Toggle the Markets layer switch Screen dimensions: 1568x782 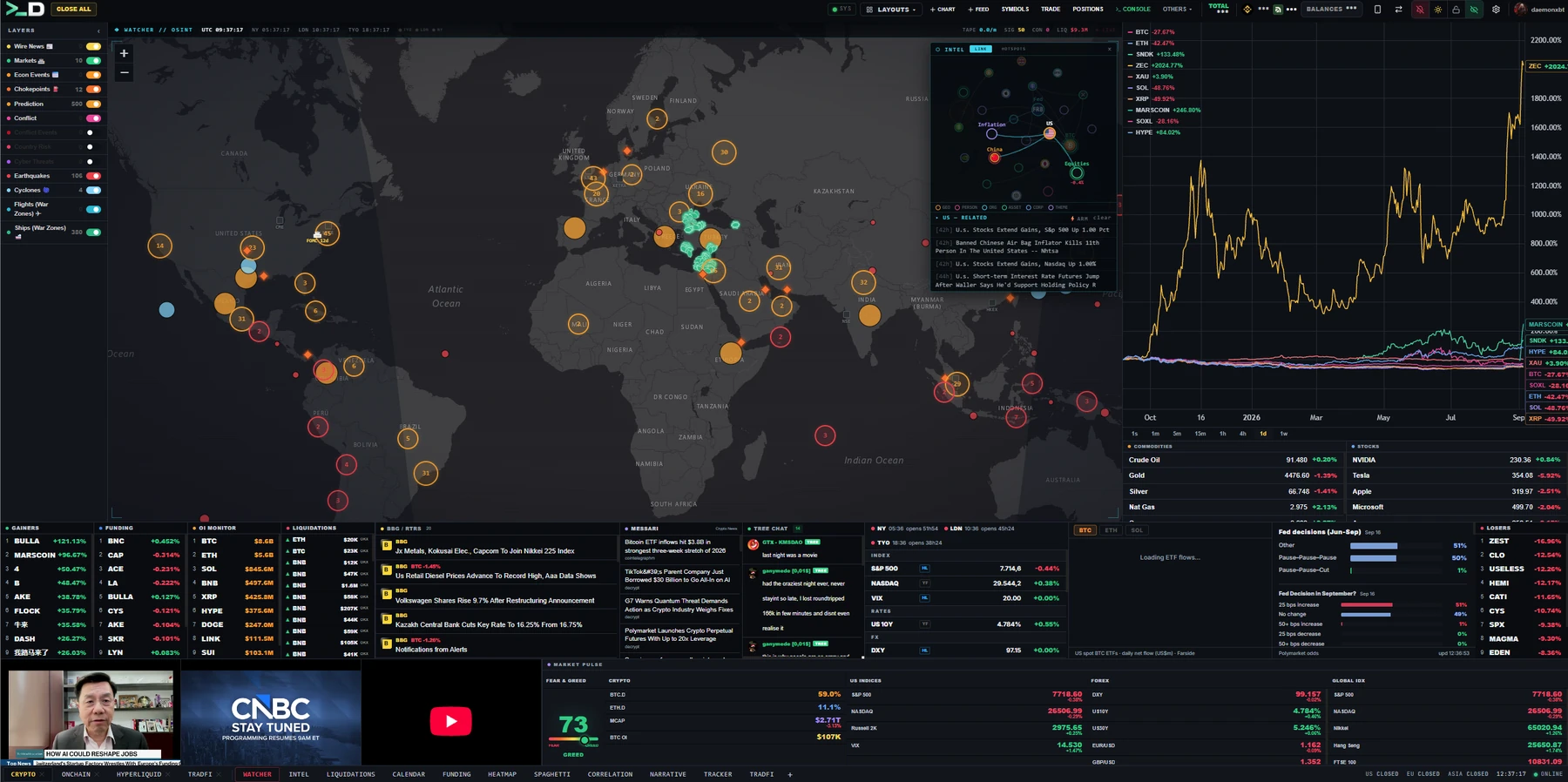[93, 61]
